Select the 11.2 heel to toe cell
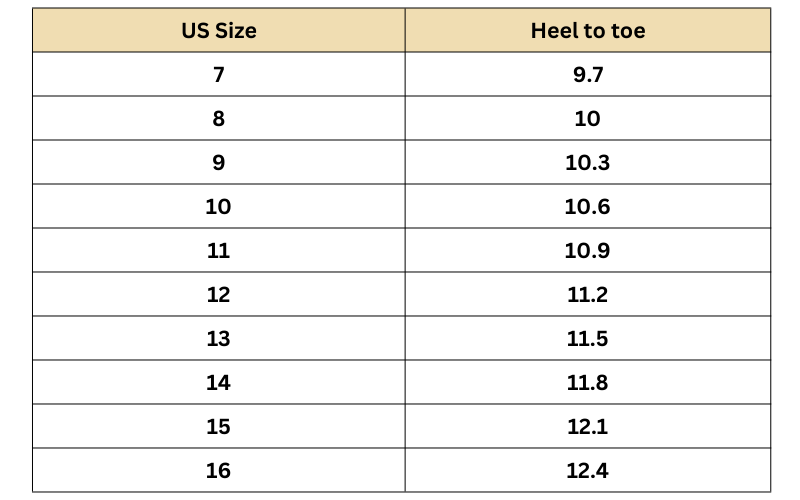This screenshot has height=500, width=800. (x=587, y=295)
